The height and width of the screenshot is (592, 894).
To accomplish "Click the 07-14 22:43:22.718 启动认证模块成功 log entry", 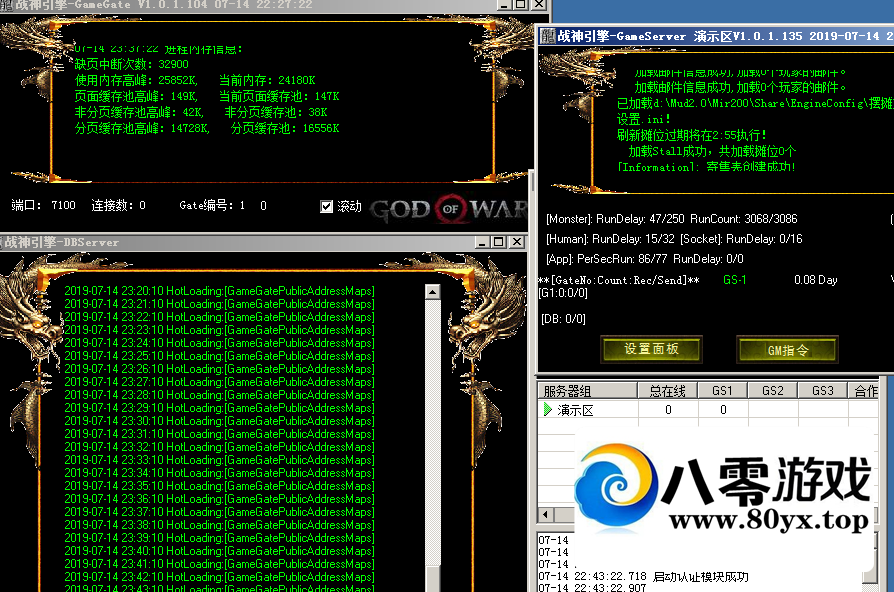I will pos(643,577).
